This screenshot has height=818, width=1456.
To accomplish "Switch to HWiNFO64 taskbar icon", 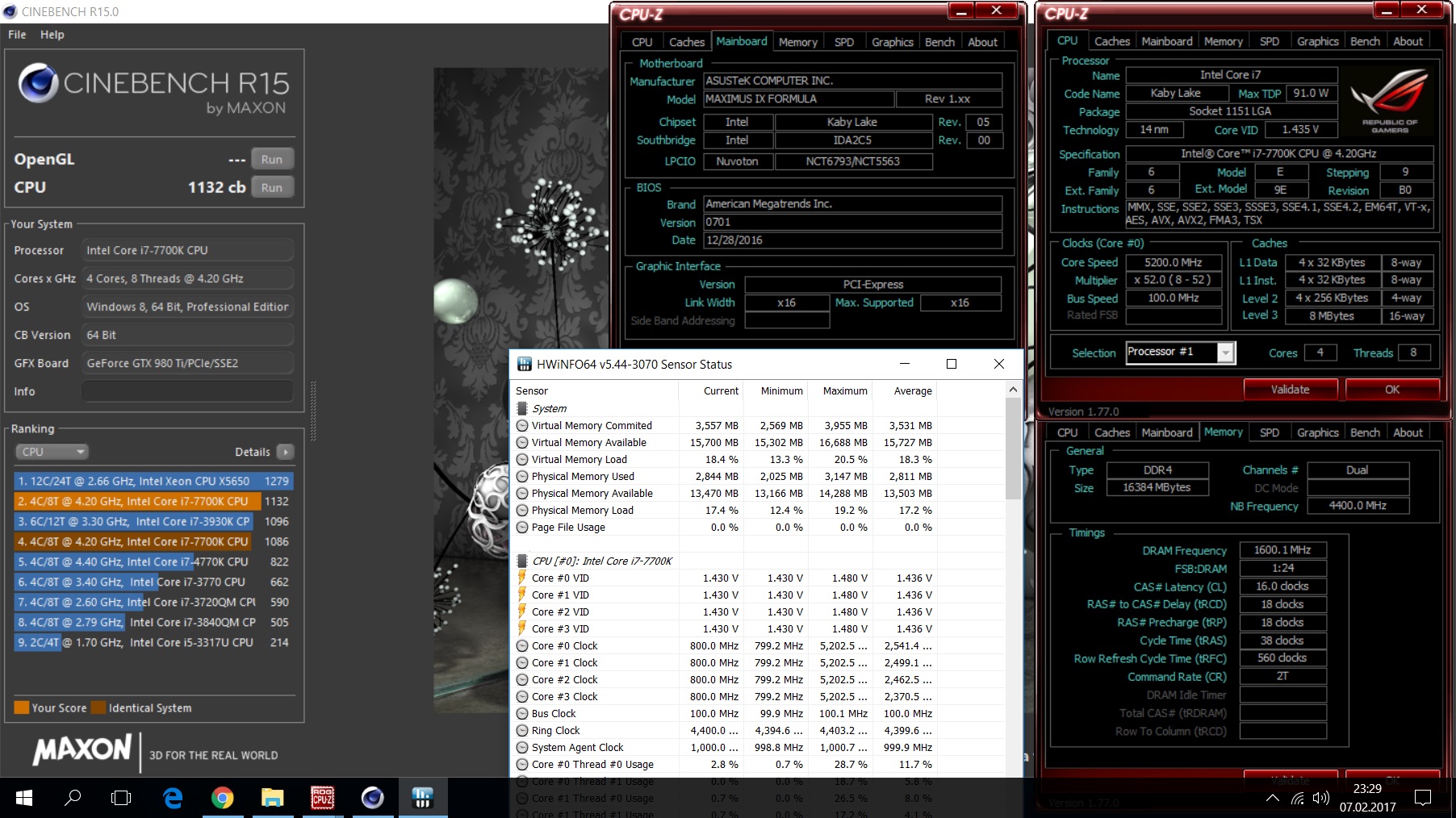I will coord(422,798).
